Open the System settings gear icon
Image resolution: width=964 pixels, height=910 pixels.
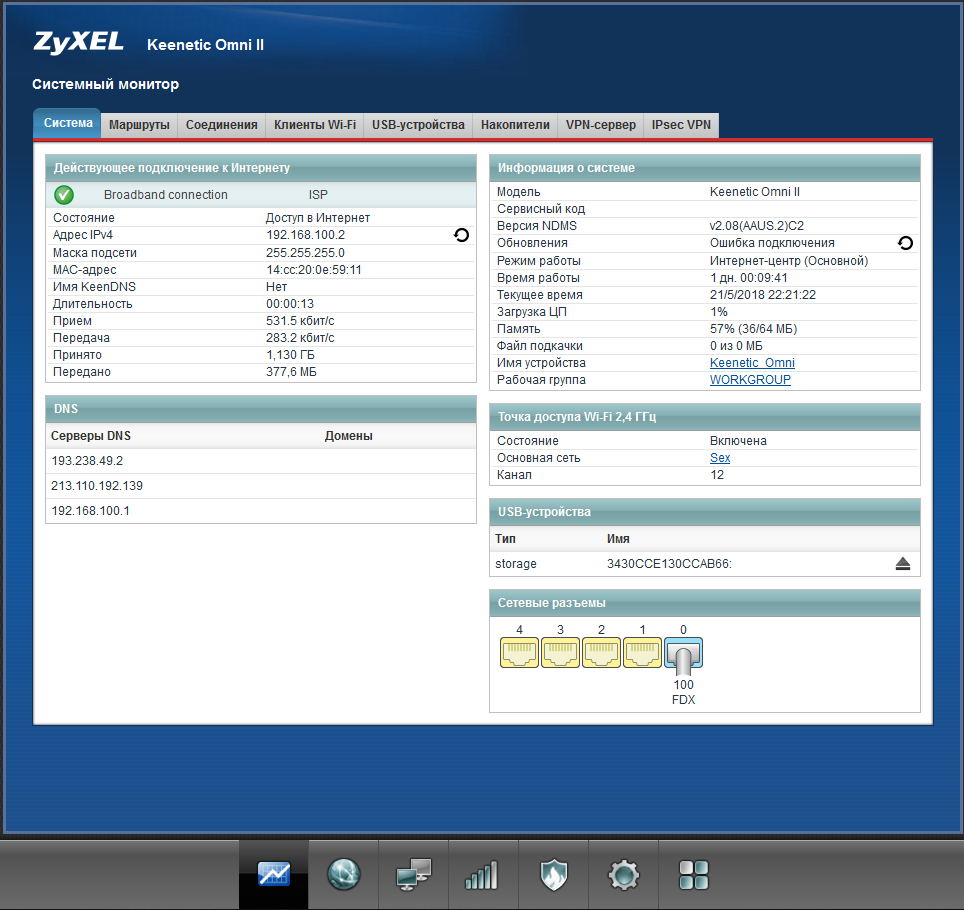point(623,874)
